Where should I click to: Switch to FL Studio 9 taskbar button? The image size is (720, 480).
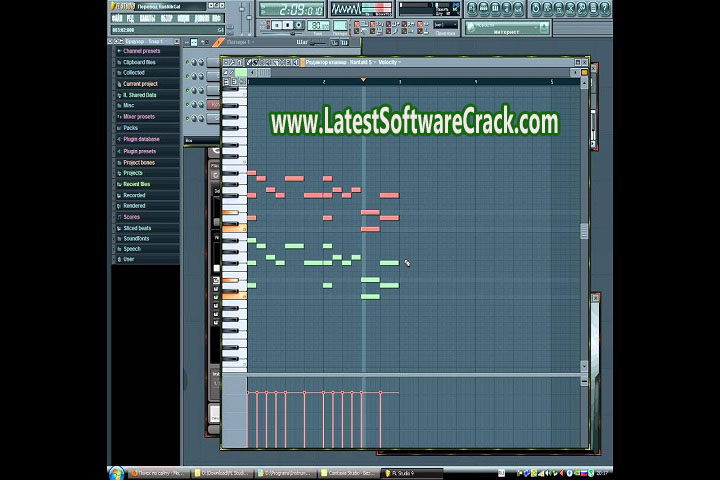[x=411, y=473]
